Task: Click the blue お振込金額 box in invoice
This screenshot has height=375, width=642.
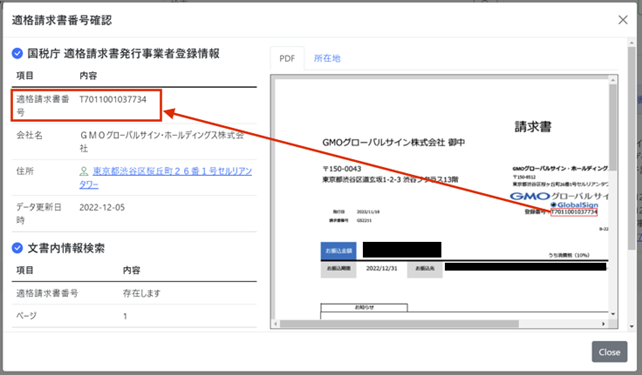Action: point(338,251)
